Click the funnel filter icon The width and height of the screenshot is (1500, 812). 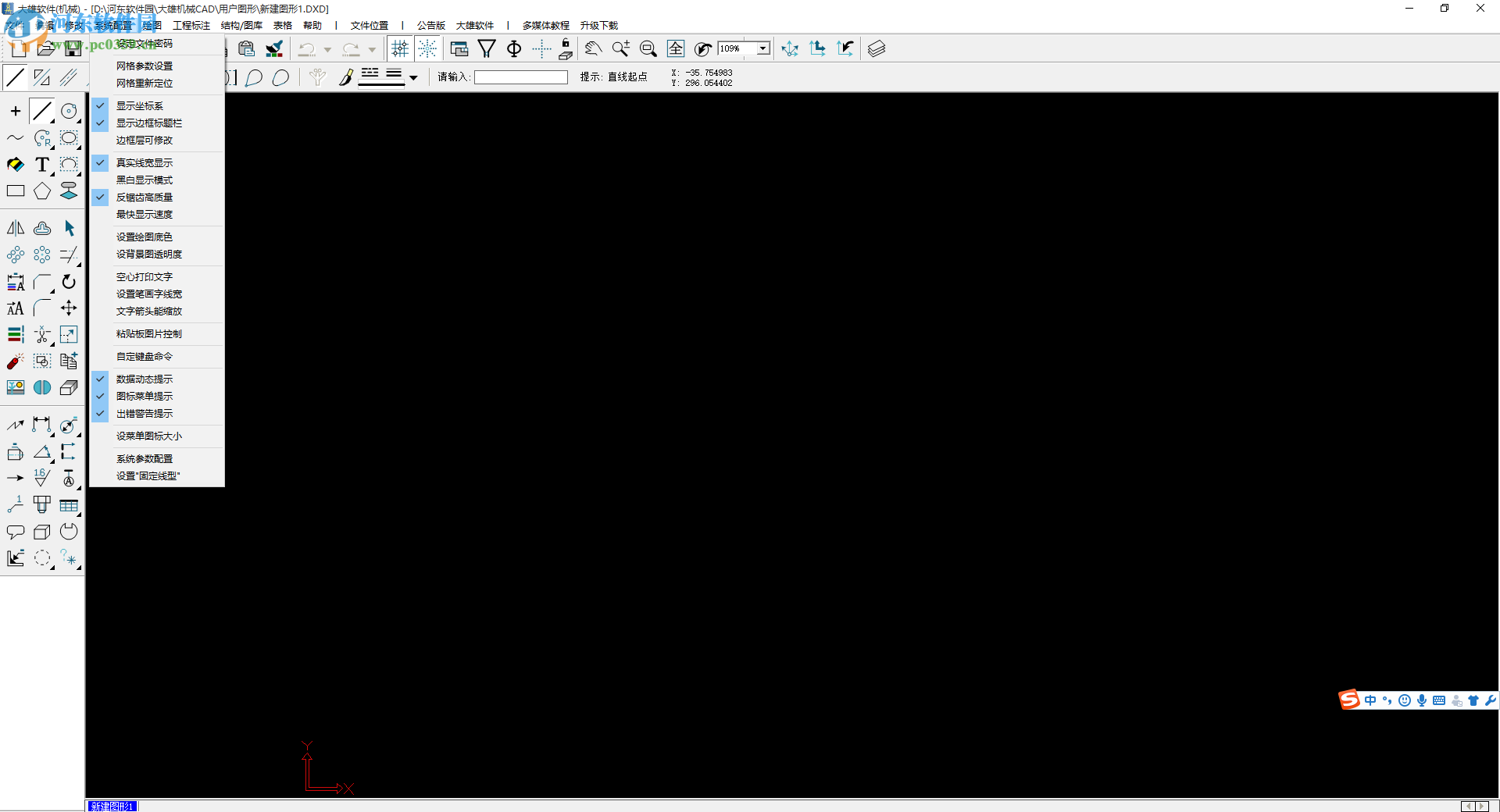click(487, 49)
